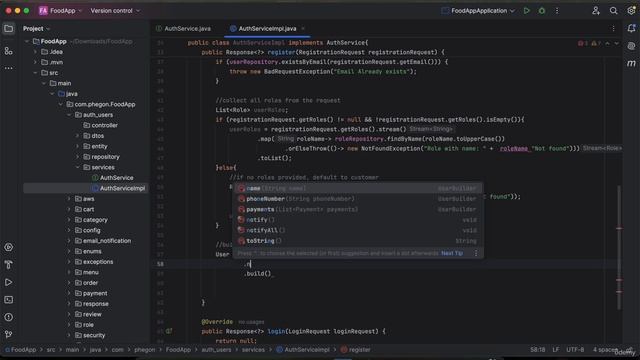Open the Notifications bell panel
Viewport: 640px width, 360px height.
pyautogui.click(x=631, y=29)
